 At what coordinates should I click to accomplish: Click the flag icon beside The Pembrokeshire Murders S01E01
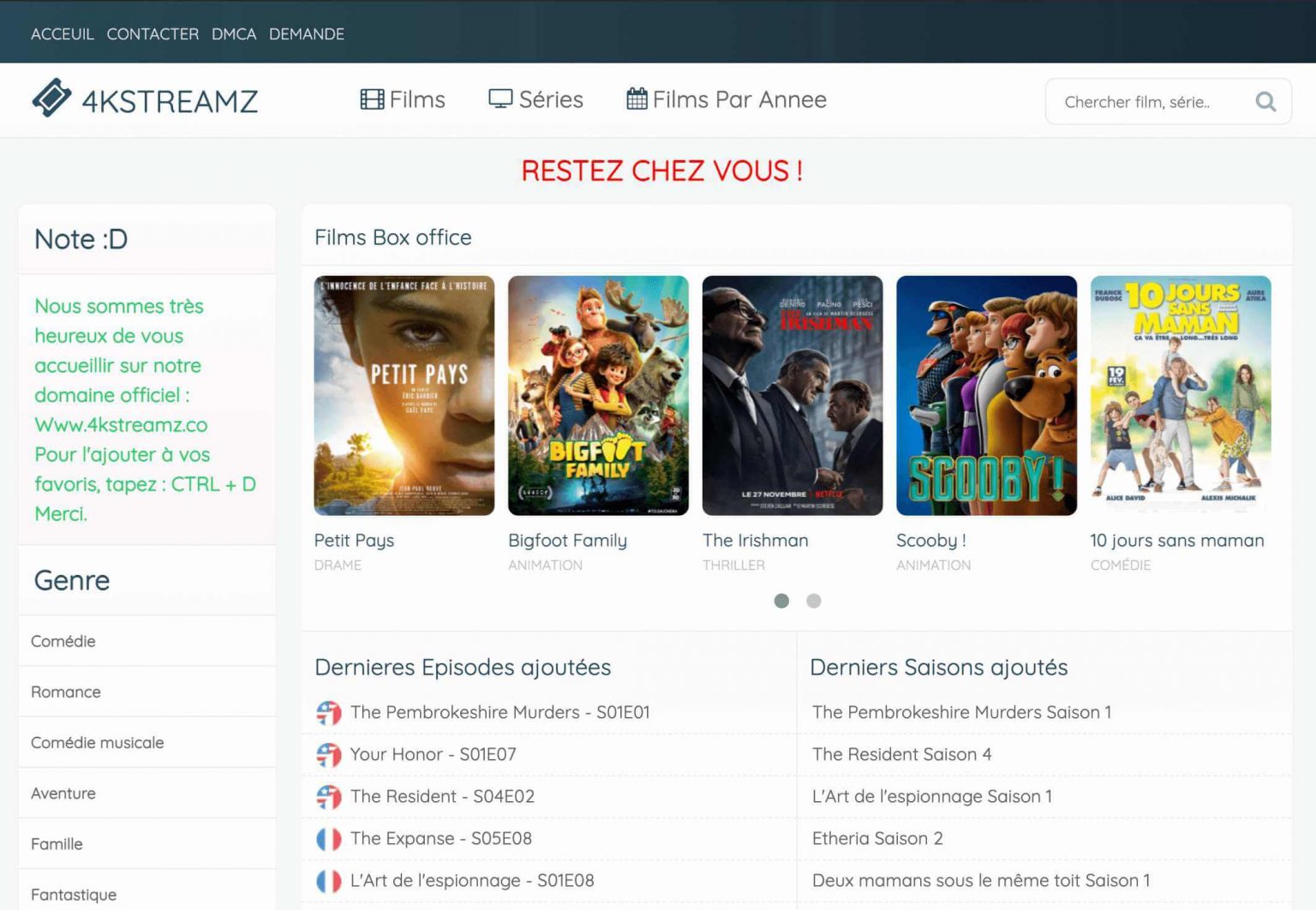tap(329, 713)
